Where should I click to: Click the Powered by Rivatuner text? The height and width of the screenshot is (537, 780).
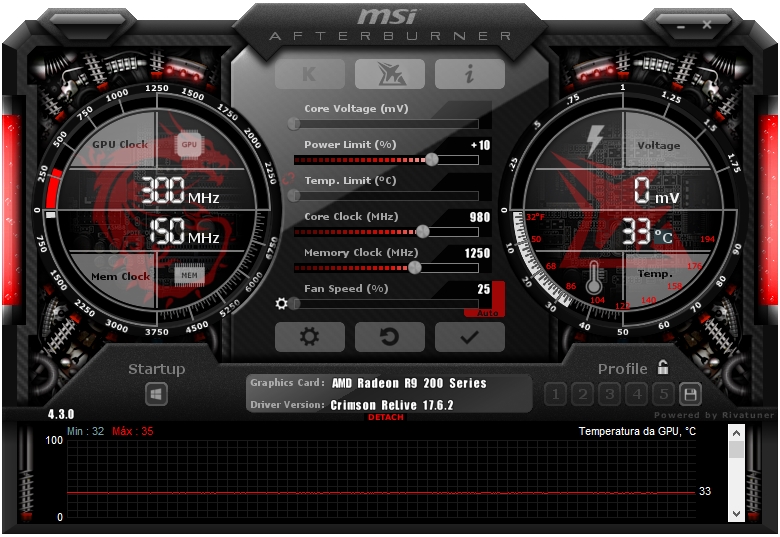click(x=714, y=415)
